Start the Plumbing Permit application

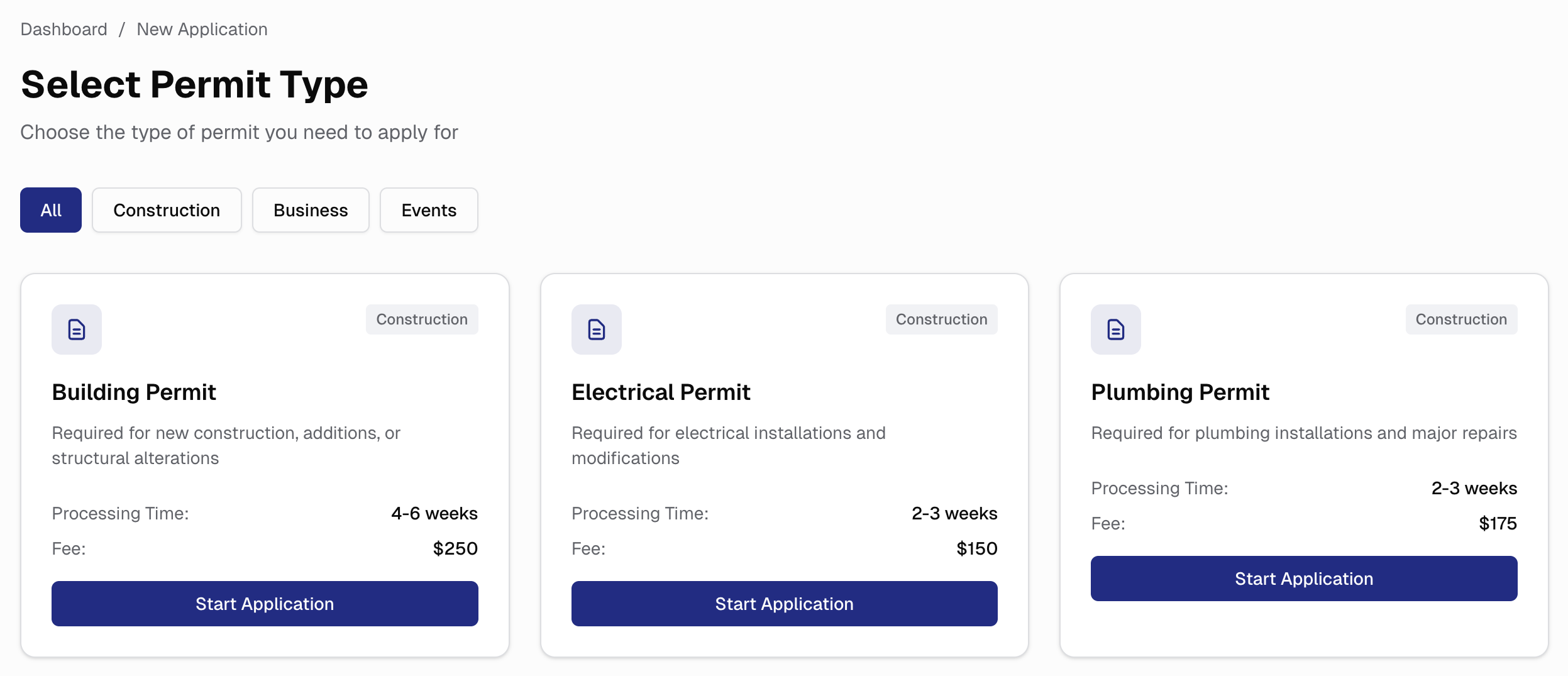tap(1303, 578)
